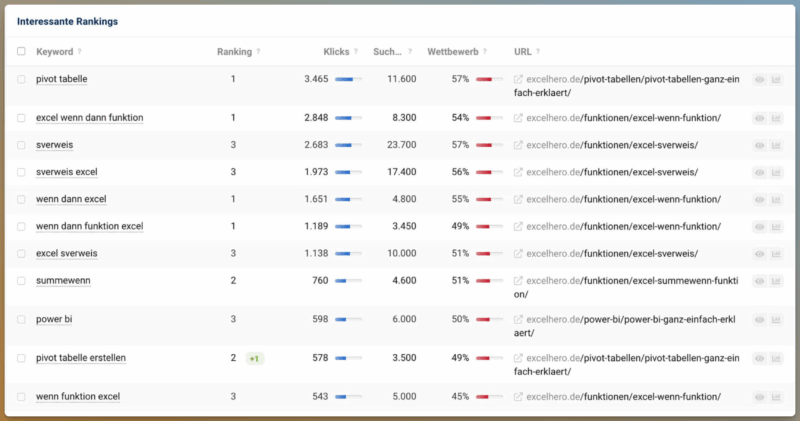Check the sverweis excel row checkbox
800x421 pixels.
tap(21, 172)
